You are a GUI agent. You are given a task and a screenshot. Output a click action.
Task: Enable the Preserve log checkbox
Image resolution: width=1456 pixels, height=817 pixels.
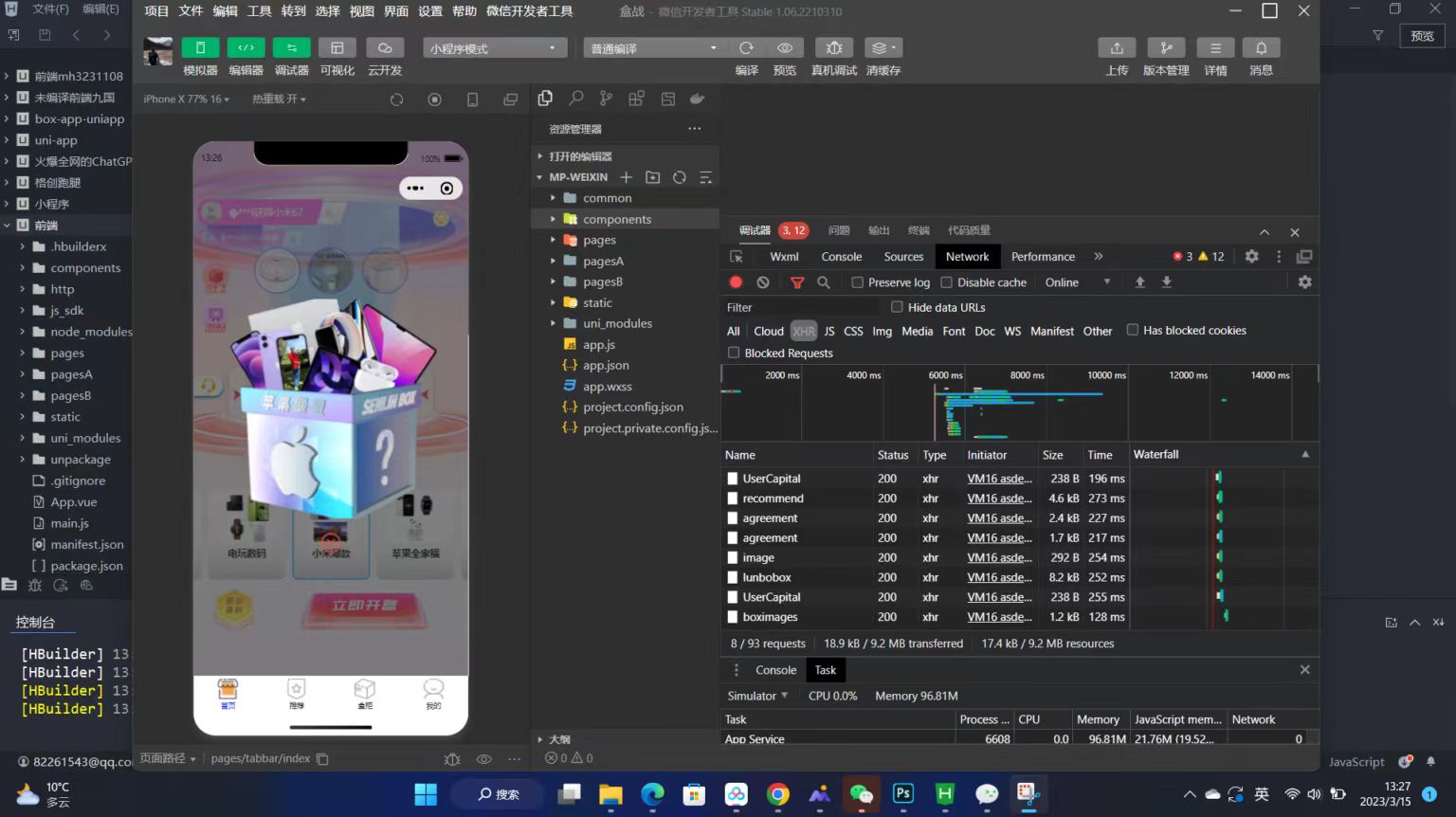point(857,282)
